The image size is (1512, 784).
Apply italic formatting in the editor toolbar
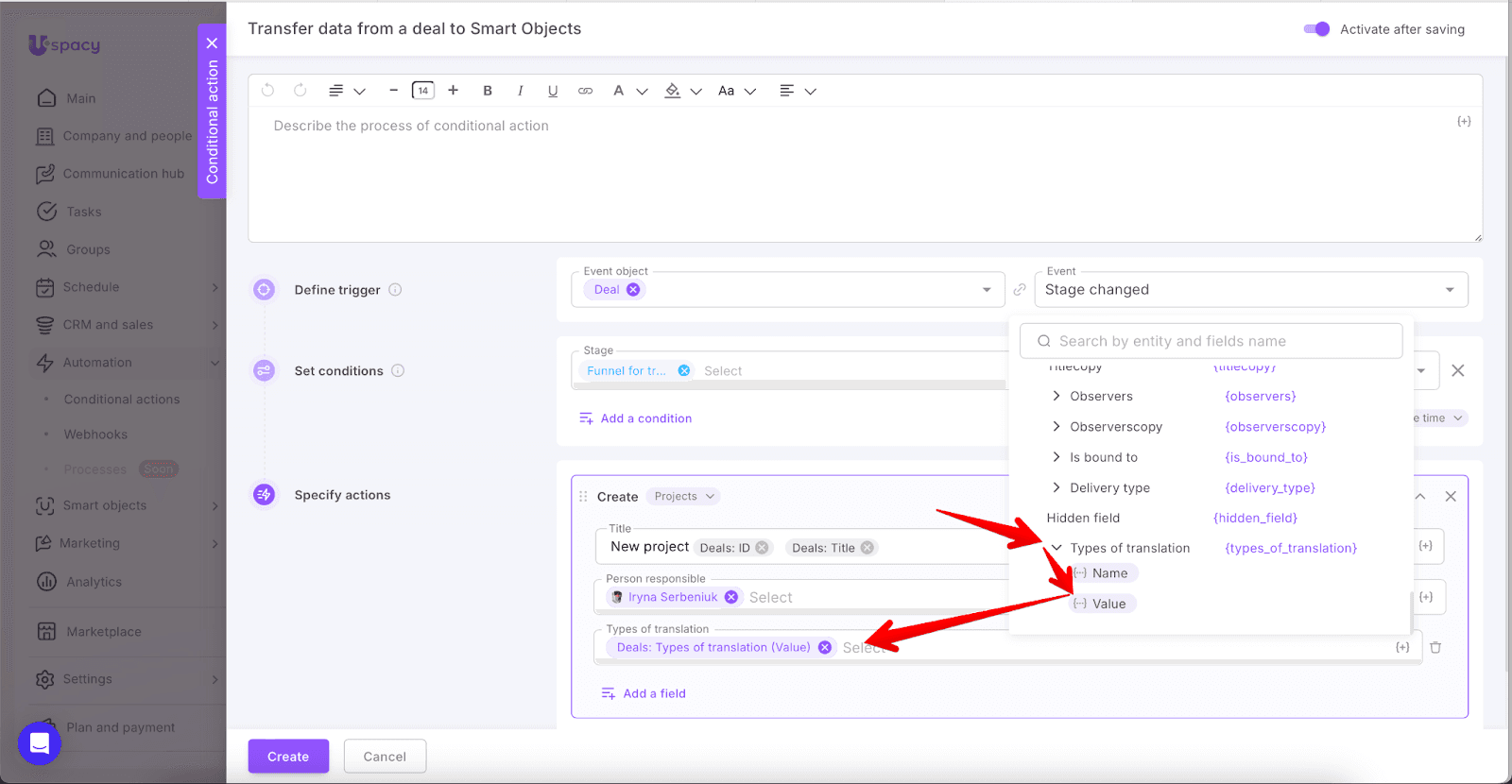point(520,91)
